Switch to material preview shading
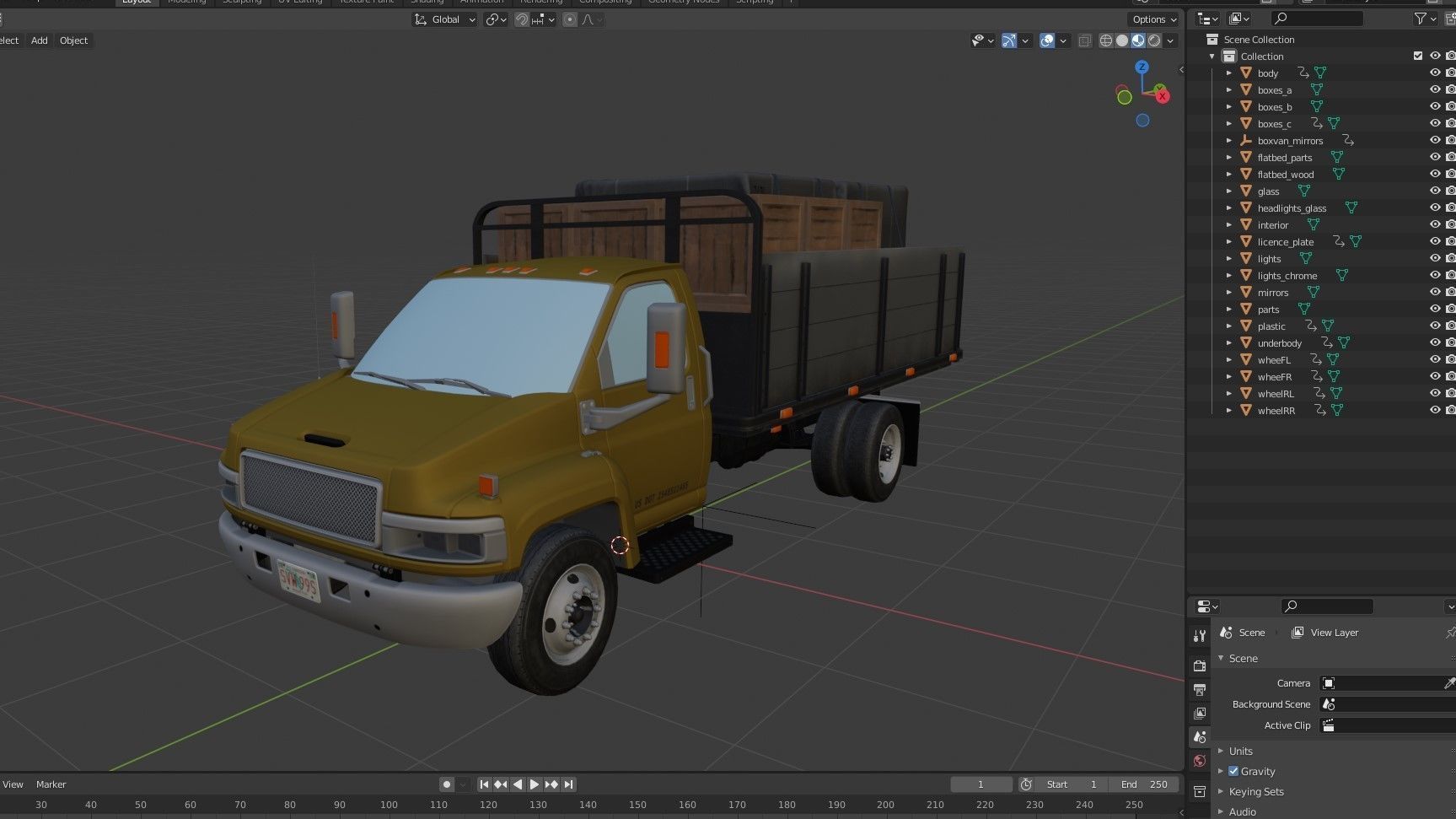Screen dimensions: 1456x819 [x=1138, y=40]
